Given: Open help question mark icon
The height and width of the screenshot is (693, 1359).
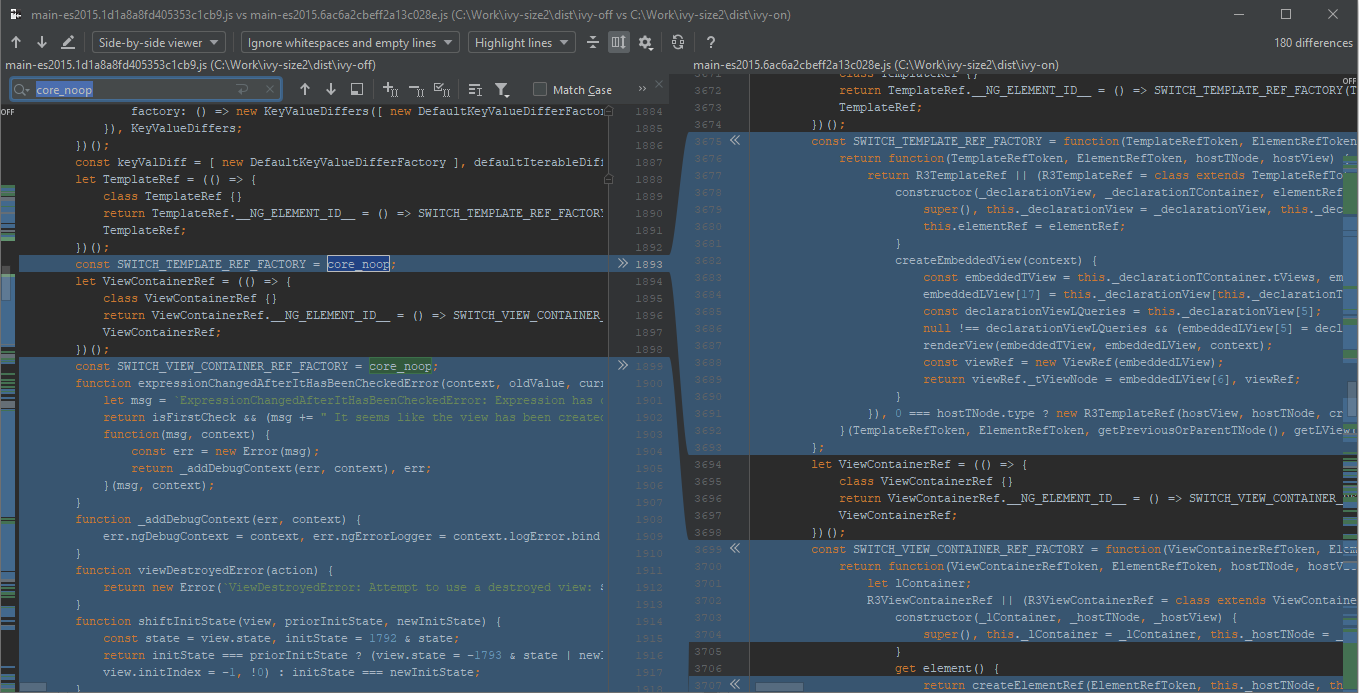Looking at the screenshot, I should pos(711,43).
